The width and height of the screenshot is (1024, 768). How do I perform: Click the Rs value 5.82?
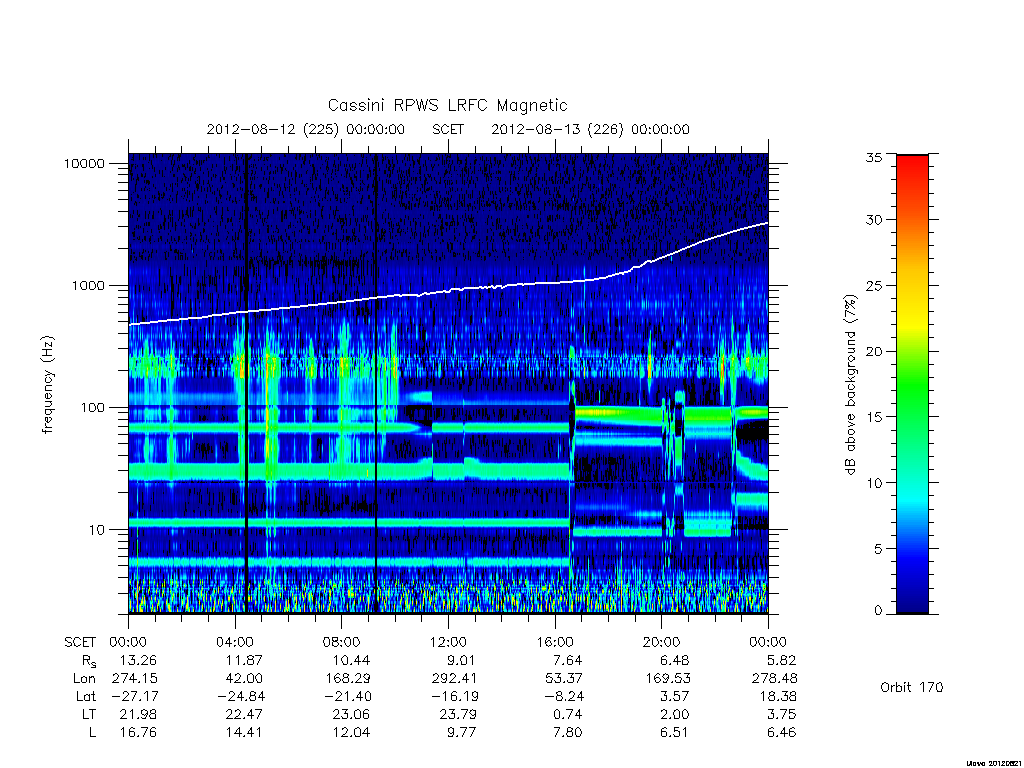coord(782,660)
